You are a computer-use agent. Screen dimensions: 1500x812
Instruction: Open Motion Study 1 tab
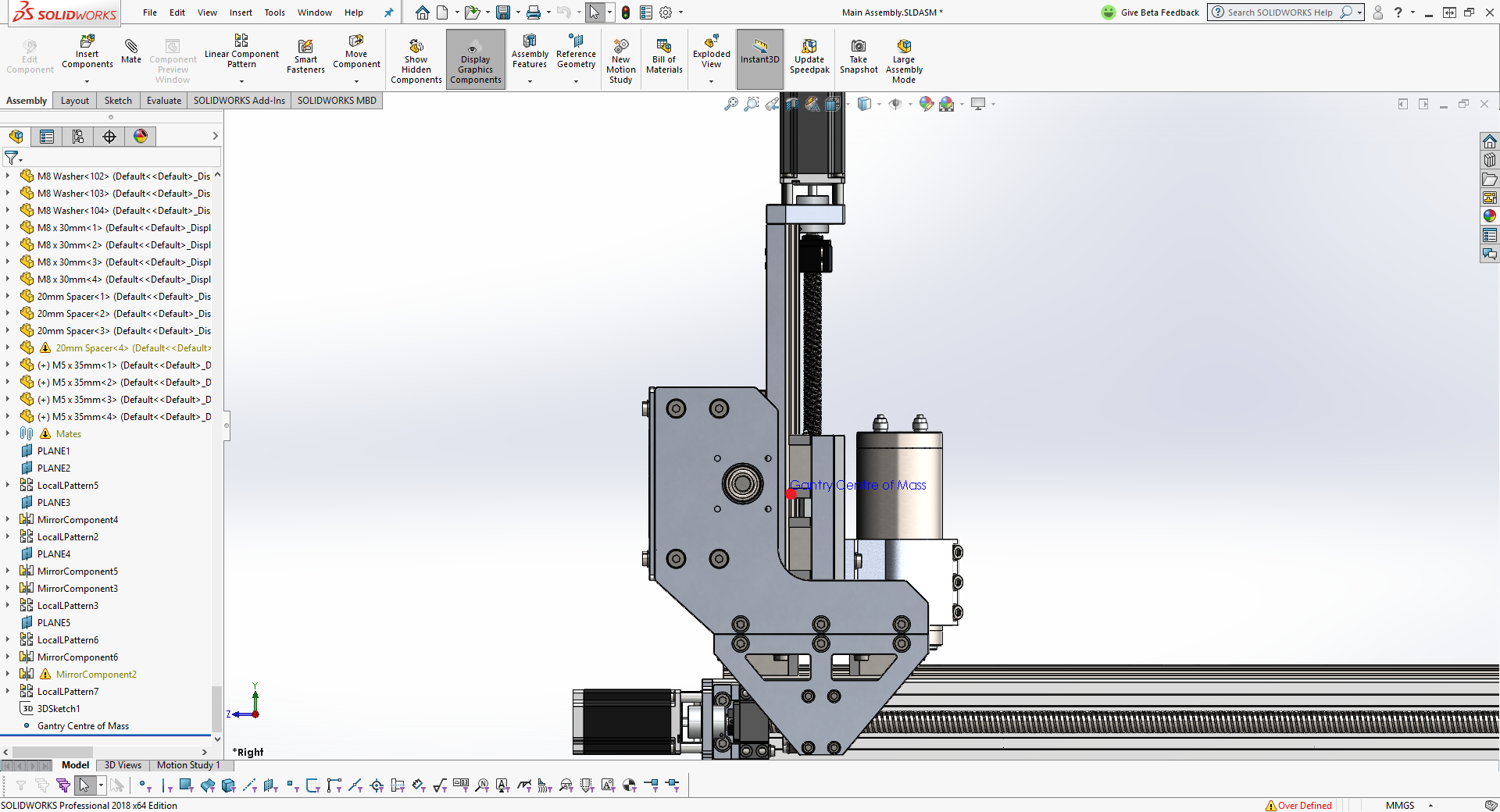pos(188,765)
